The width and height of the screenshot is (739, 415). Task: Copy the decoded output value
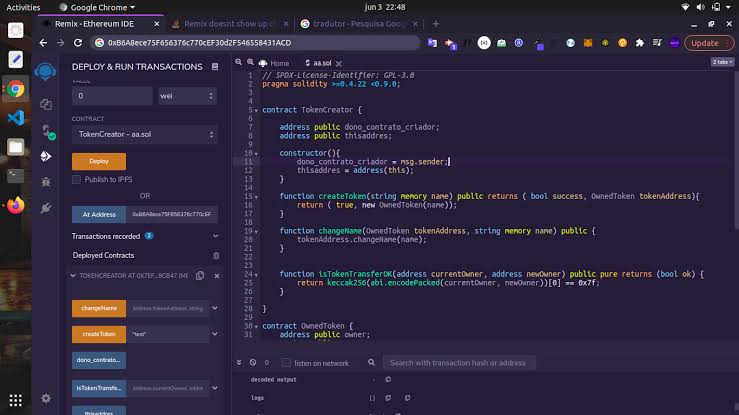pyautogui.click(x=388, y=379)
